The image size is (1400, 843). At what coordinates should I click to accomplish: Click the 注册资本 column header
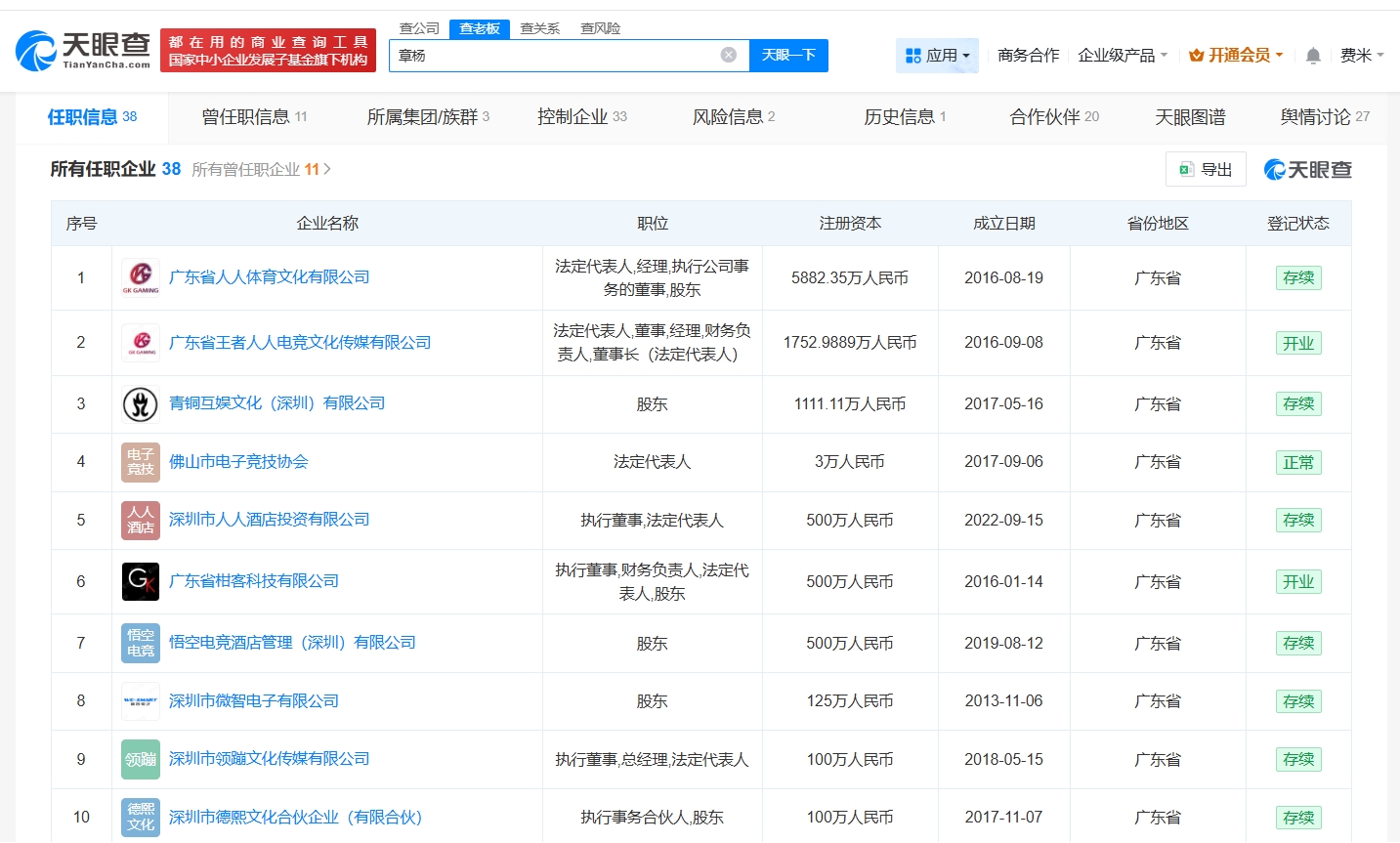tap(850, 224)
